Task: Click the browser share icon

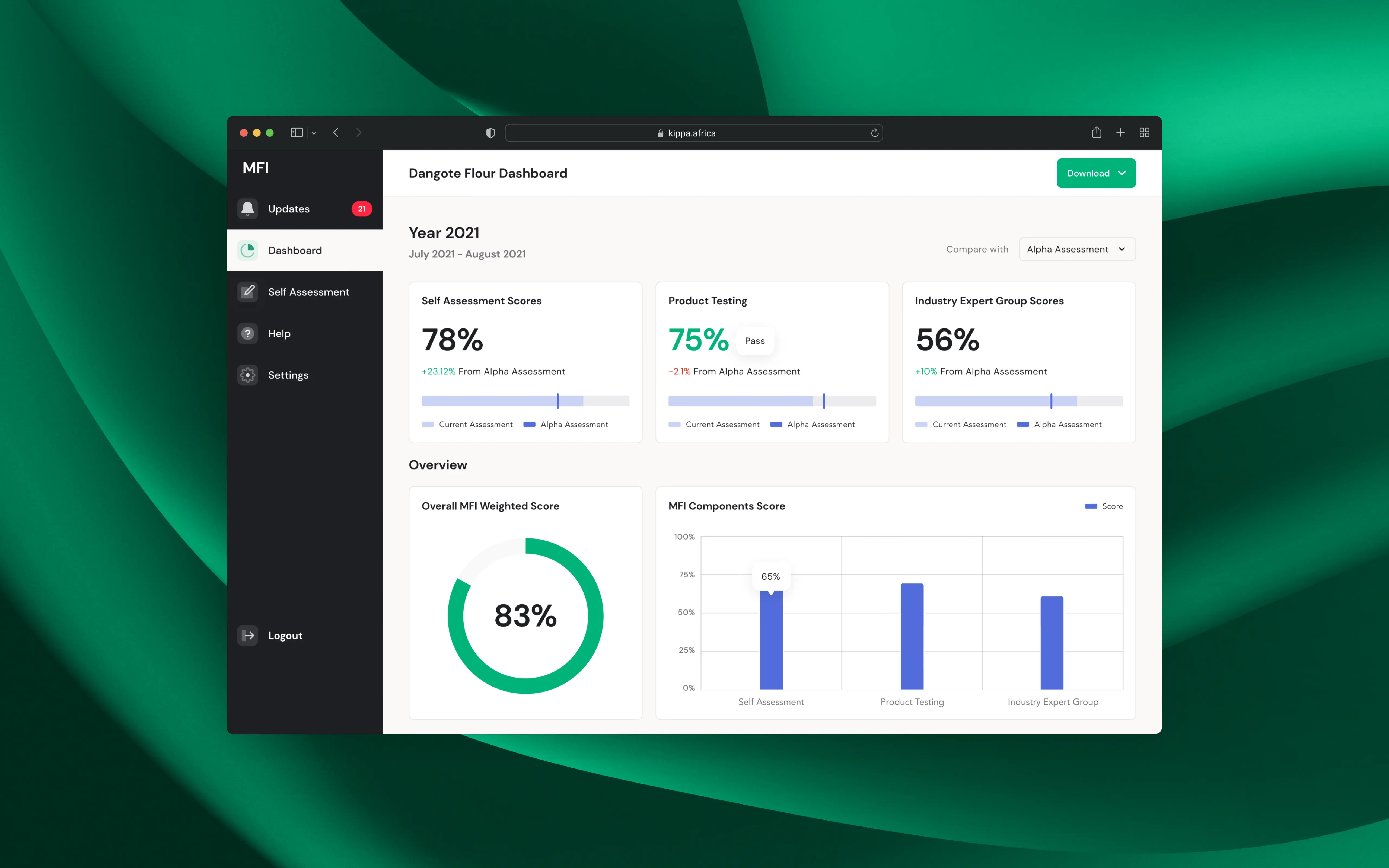Action: 1096,133
